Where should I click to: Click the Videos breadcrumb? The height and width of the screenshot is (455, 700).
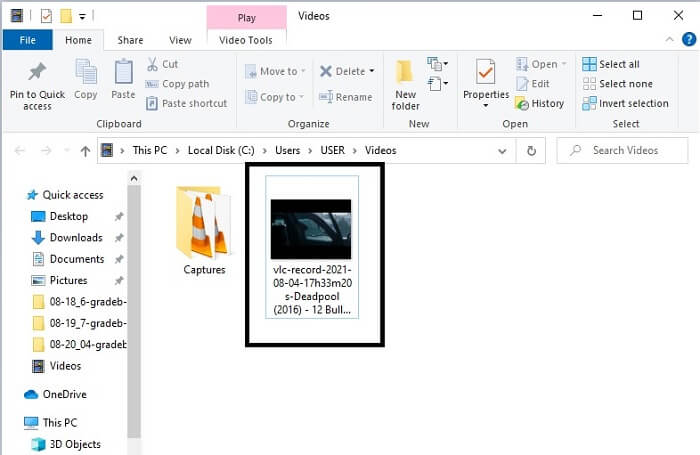[x=380, y=150]
